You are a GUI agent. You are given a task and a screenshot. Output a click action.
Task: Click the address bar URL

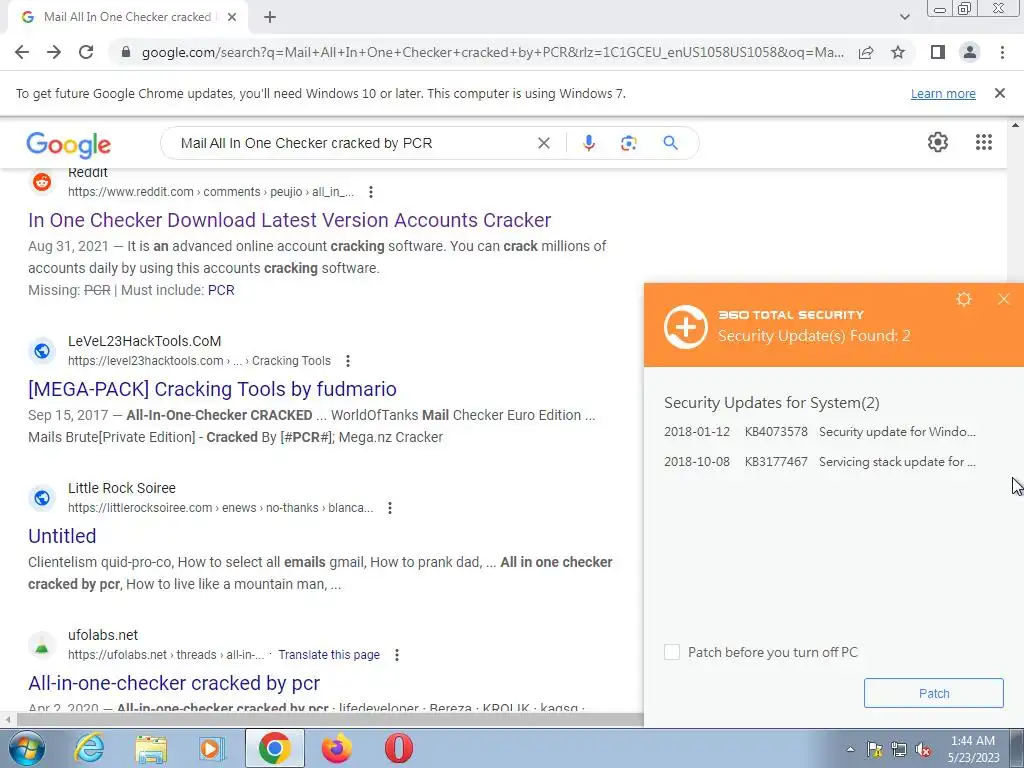[492, 52]
